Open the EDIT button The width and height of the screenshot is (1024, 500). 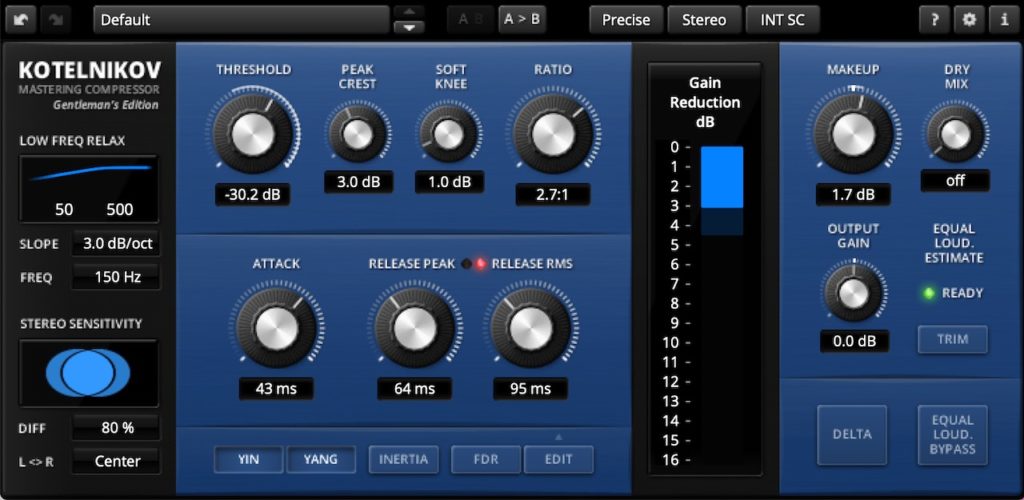coord(559,460)
